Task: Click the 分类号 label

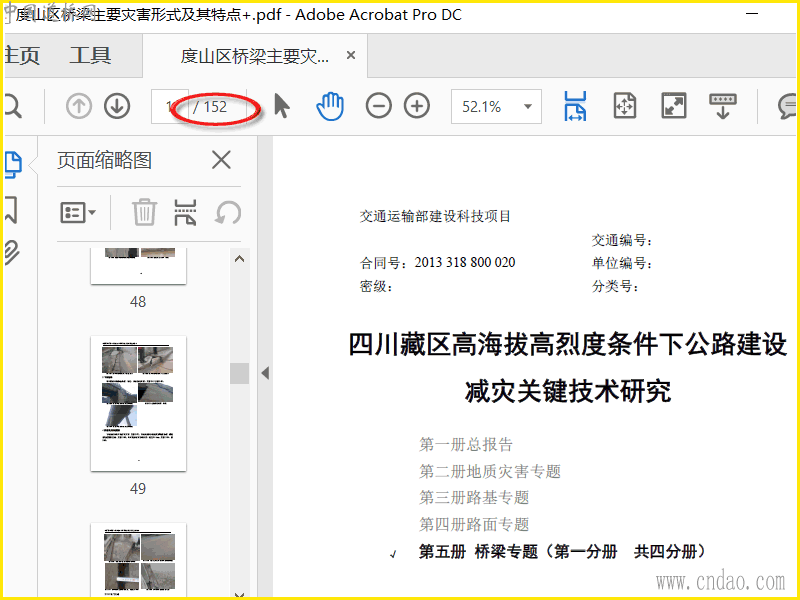Action: 615,286
